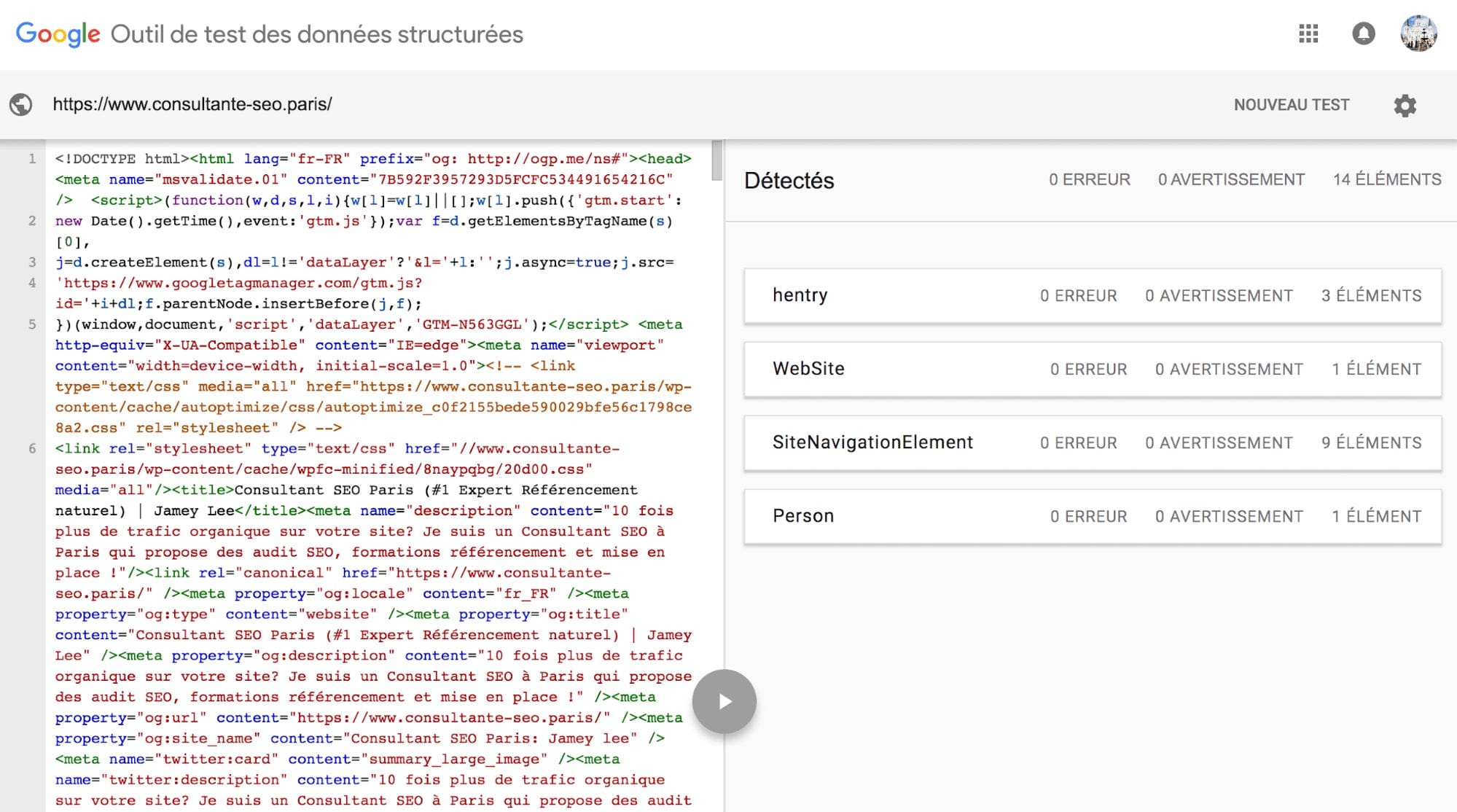Click the Google logo
This screenshot has height=812, width=1457.
(x=58, y=34)
